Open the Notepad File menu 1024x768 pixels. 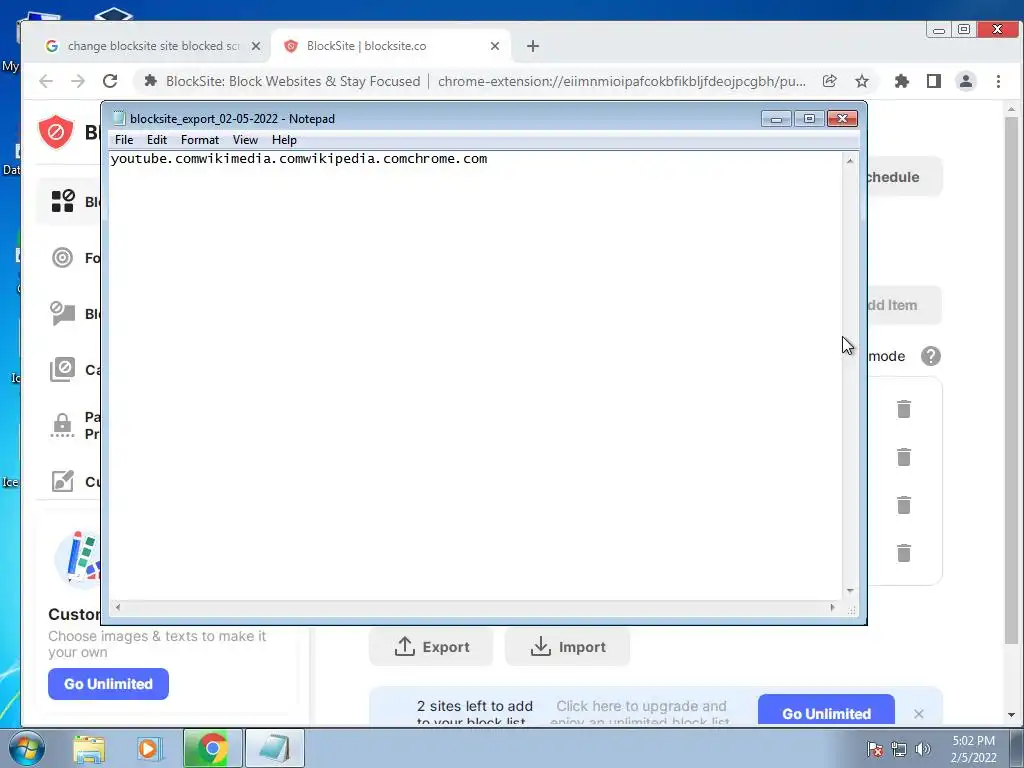pos(123,140)
